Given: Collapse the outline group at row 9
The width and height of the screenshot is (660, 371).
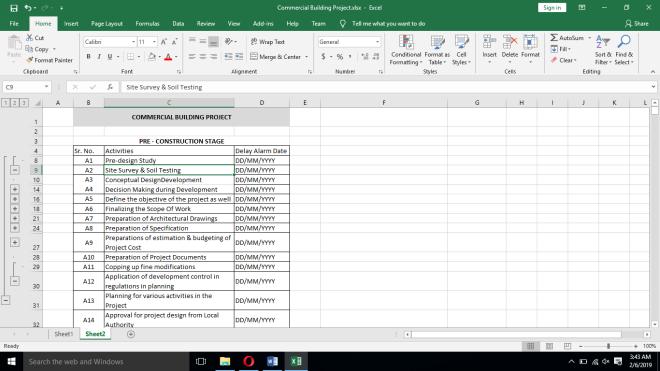Looking at the screenshot, I should pyautogui.click(x=15, y=170).
